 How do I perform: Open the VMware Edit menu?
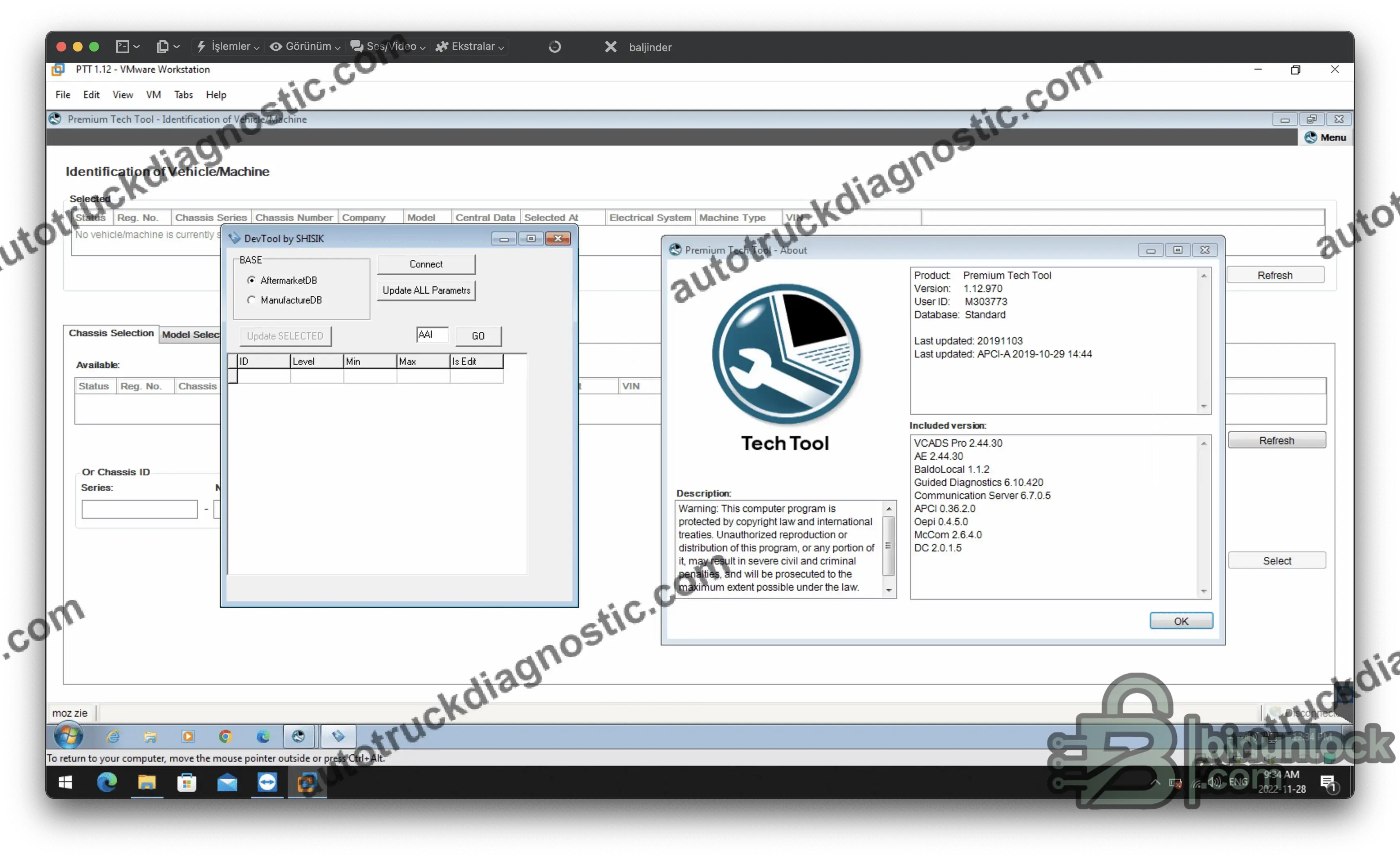[91, 94]
